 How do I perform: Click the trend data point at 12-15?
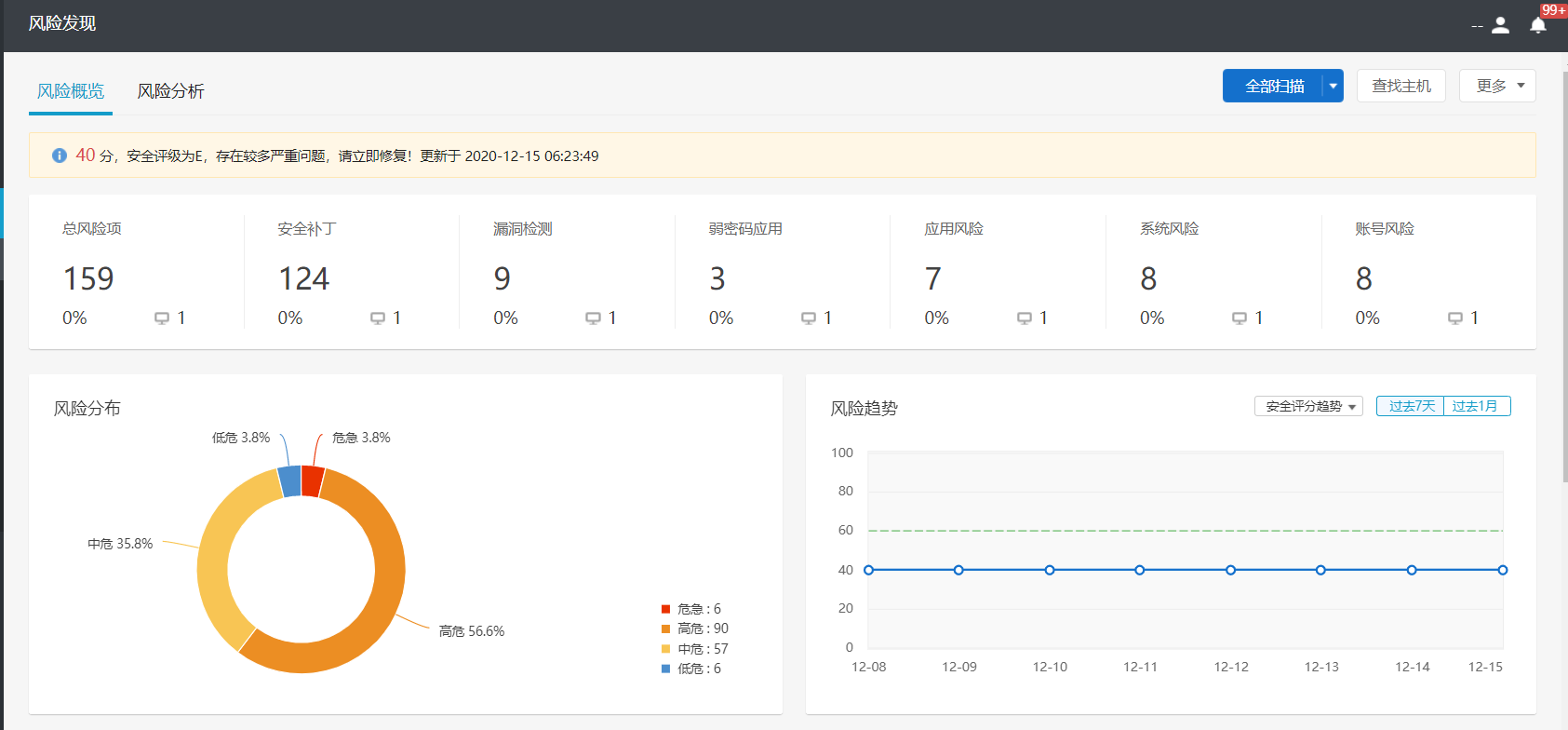coord(1503,570)
